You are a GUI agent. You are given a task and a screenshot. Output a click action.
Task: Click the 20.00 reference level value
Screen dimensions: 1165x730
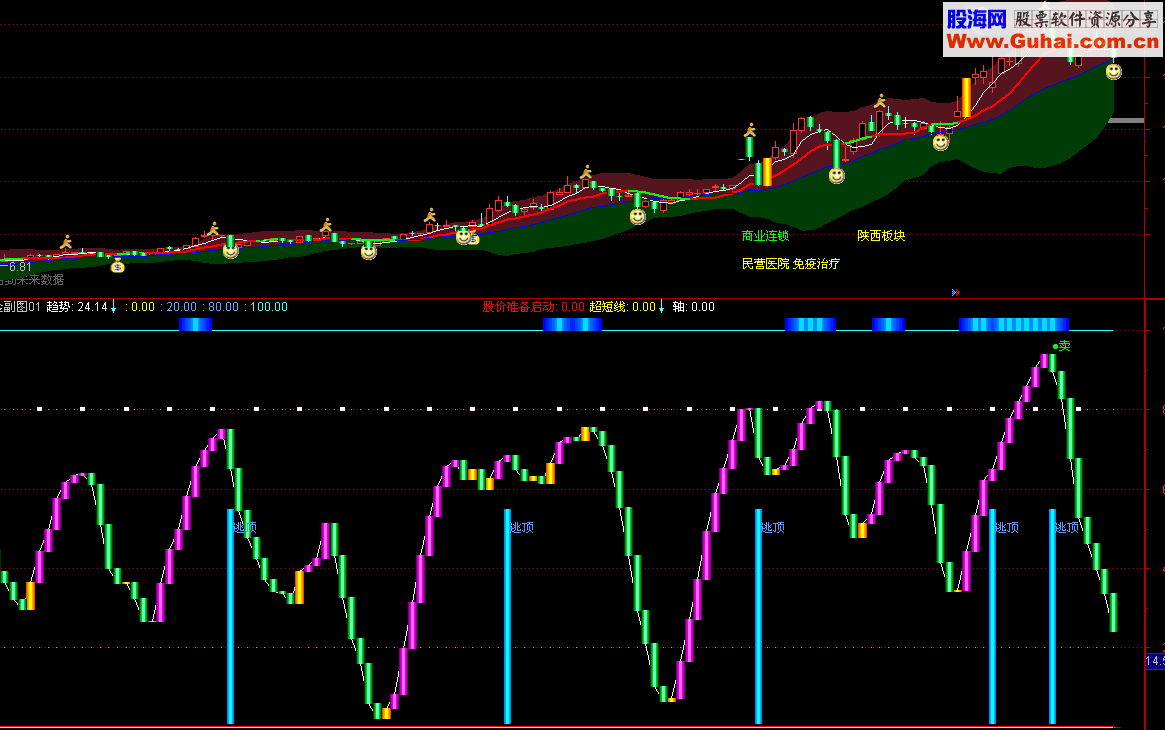(x=182, y=307)
